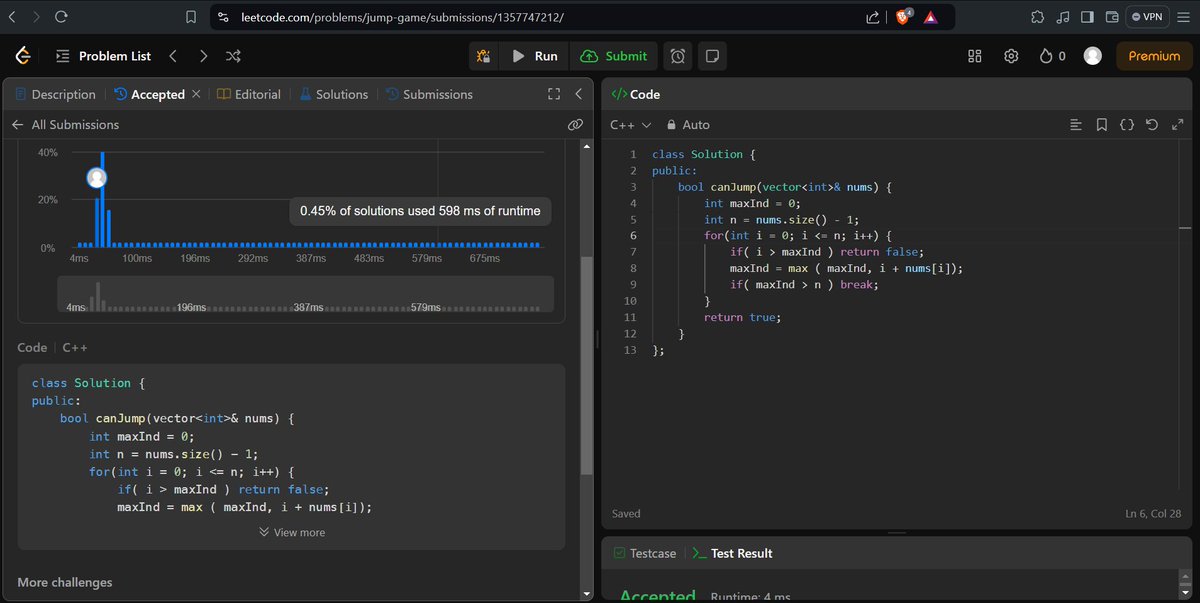
Task: Open the Brave wallet icon
Action: coord(1111,17)
